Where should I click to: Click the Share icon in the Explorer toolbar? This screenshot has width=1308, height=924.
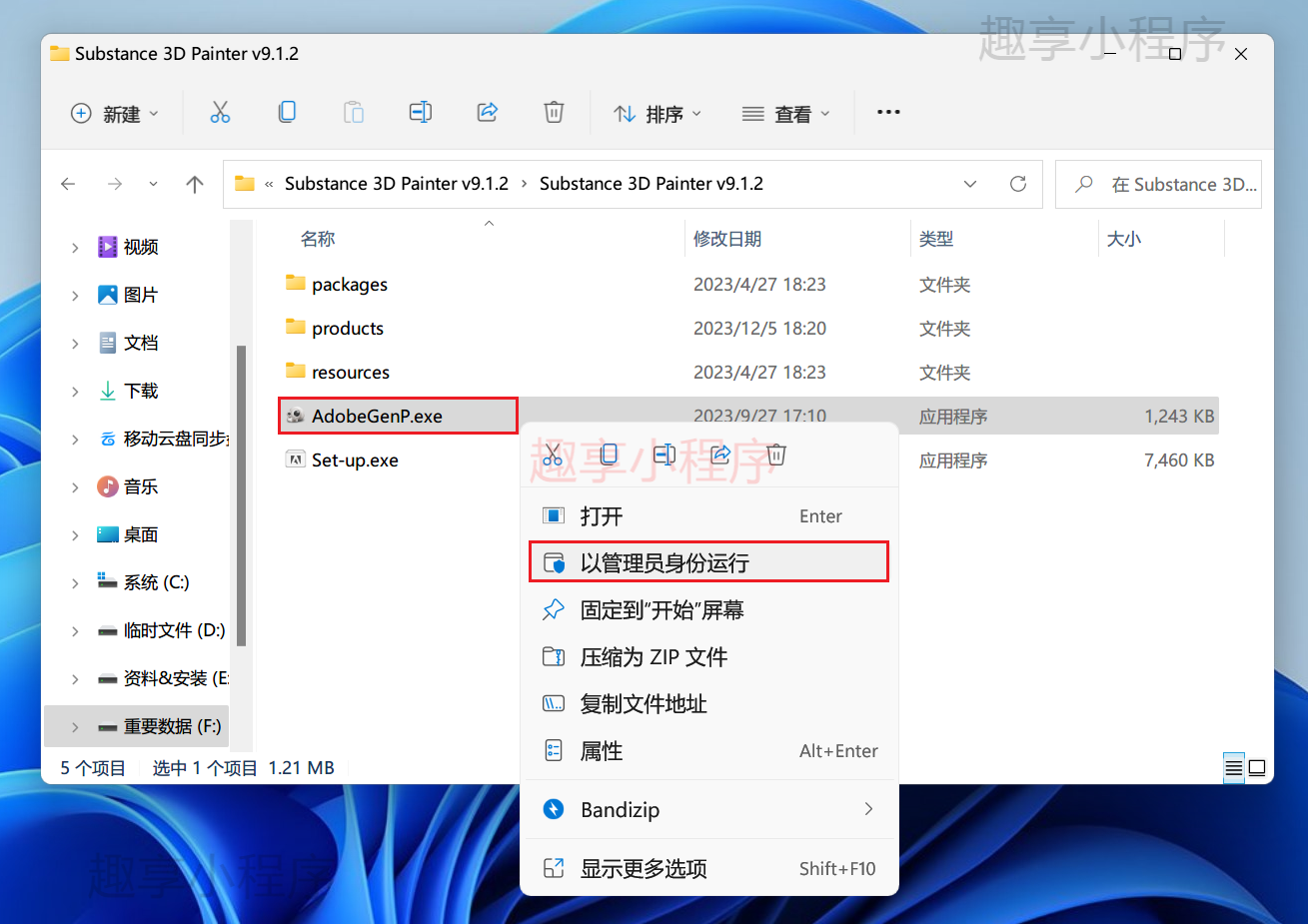488,113
